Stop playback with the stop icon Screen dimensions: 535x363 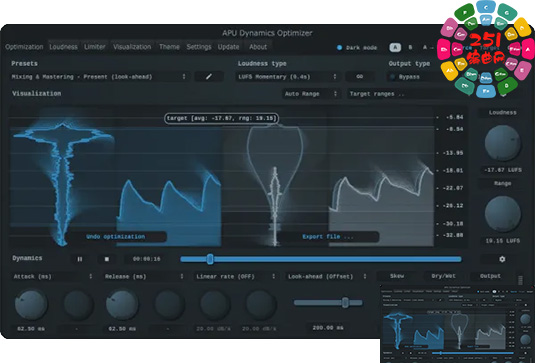(107, 259)
